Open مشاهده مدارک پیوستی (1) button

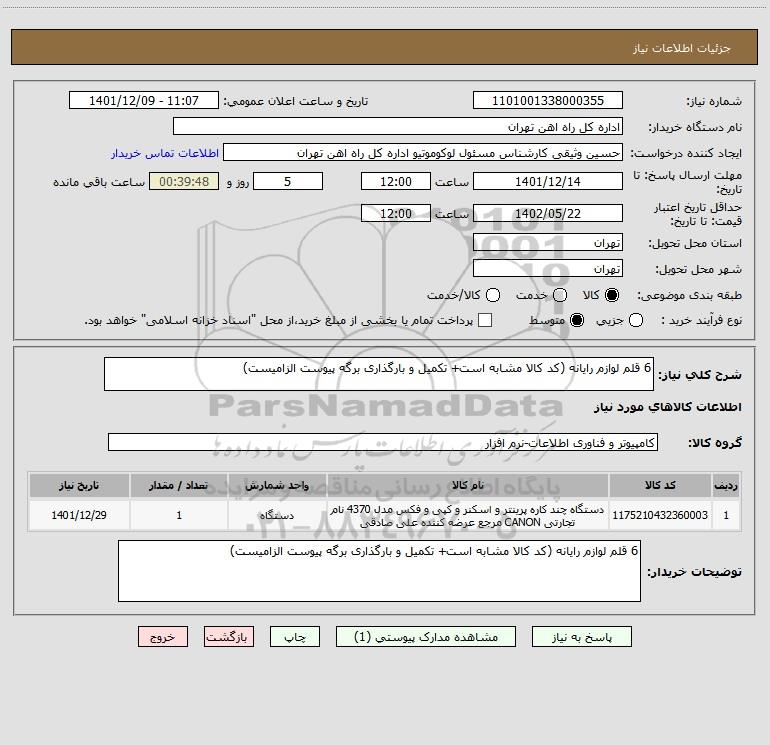coord(426,637)
